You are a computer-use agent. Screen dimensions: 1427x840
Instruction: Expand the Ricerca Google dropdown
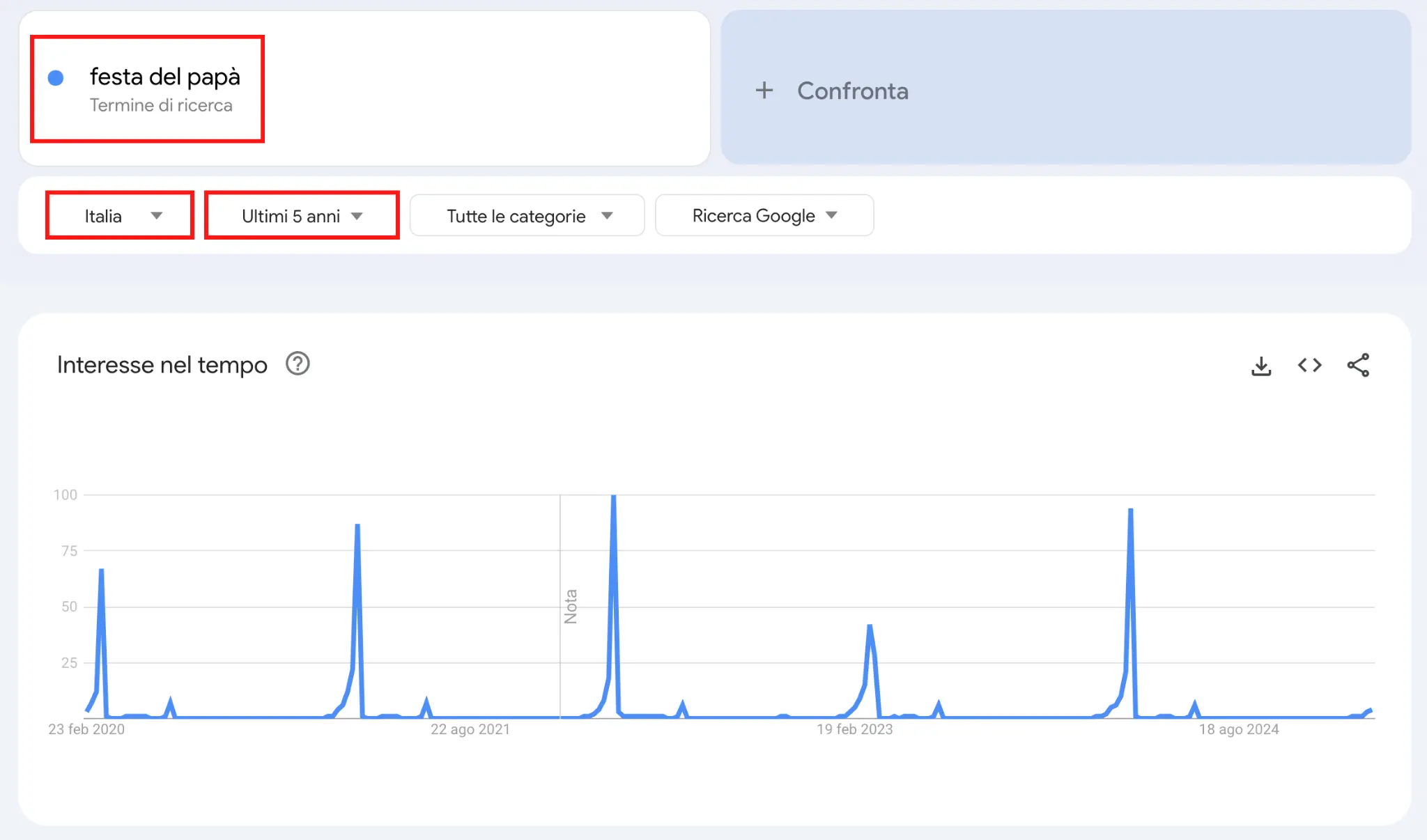[x=764, y=216]
